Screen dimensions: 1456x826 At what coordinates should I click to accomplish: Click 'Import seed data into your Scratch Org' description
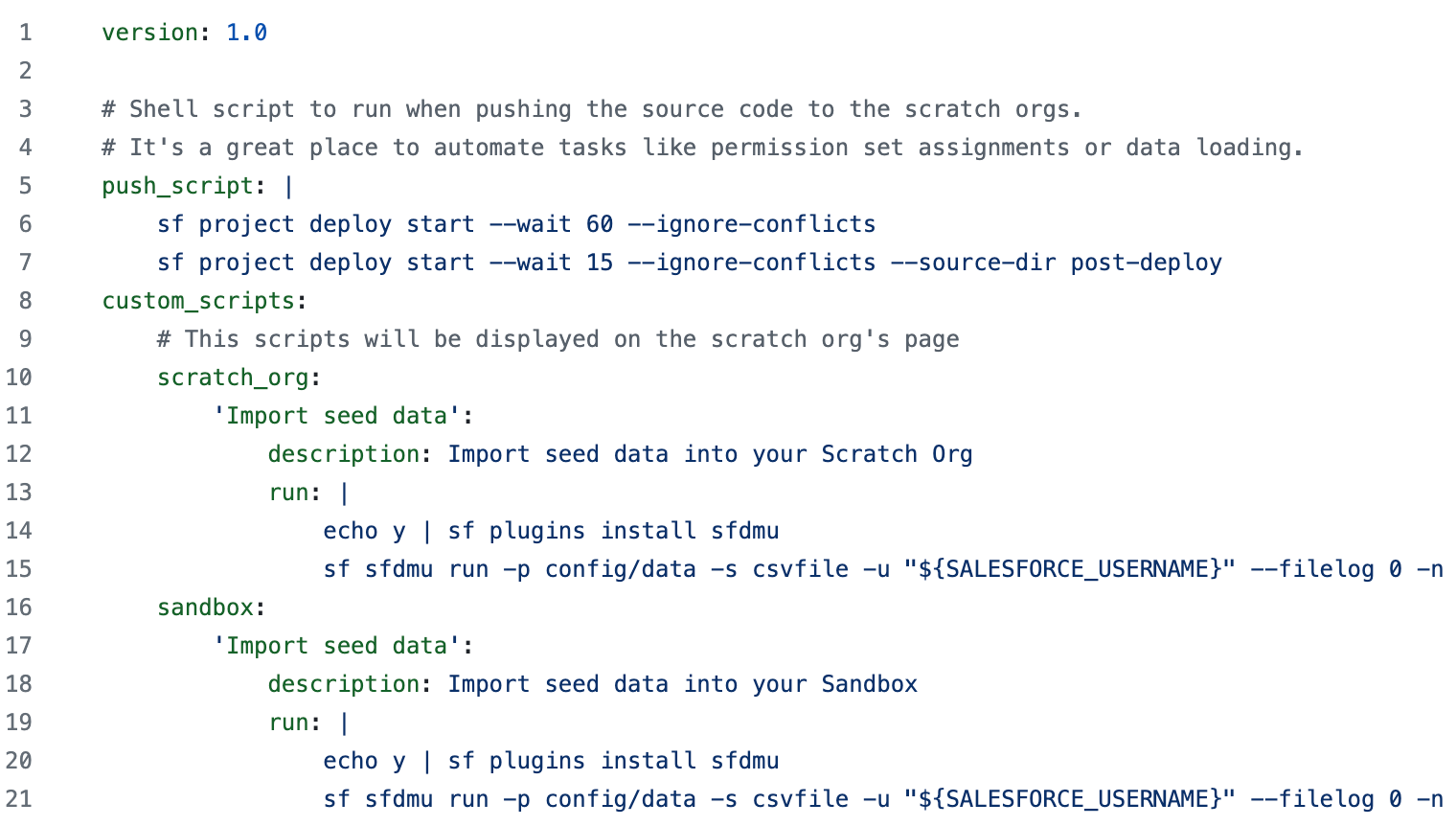710,454
